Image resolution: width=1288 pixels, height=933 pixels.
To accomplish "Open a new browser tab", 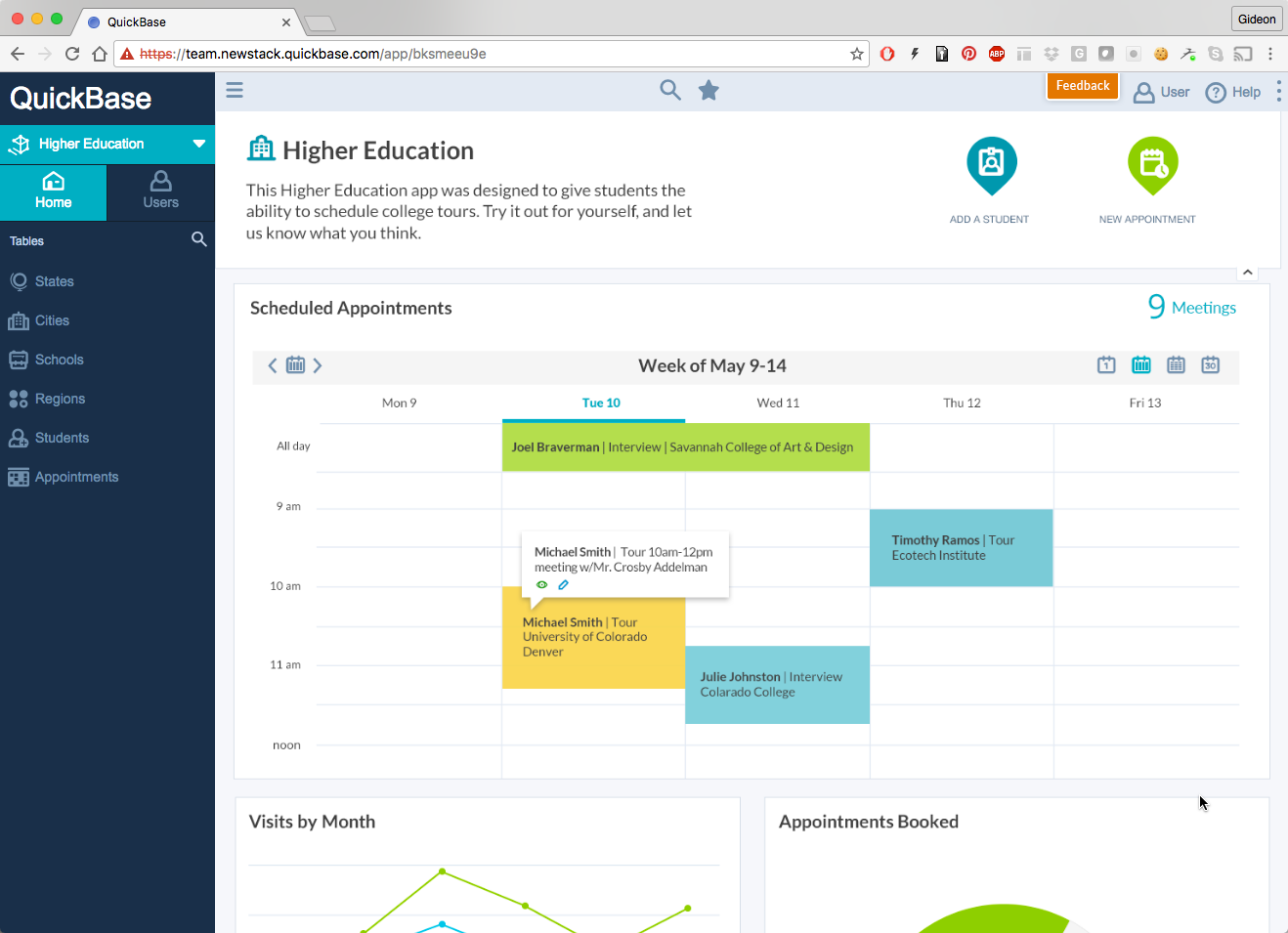I will tap(320, 22).
